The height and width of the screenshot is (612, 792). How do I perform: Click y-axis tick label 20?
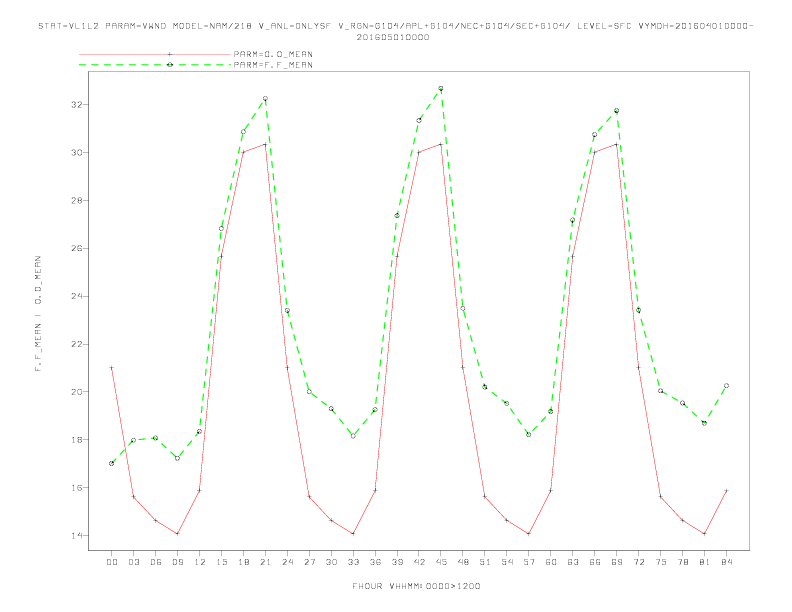pyautogui.click(x=77, y=392)
